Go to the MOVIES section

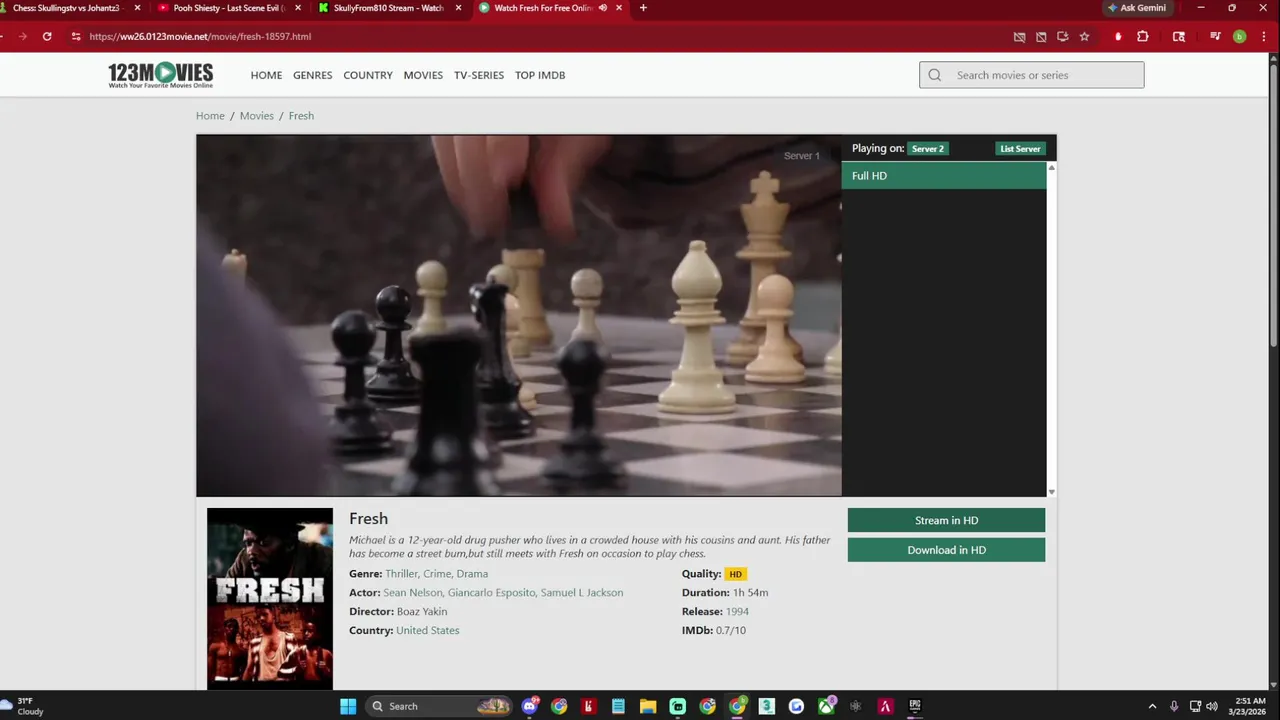[x=423, y=75]
